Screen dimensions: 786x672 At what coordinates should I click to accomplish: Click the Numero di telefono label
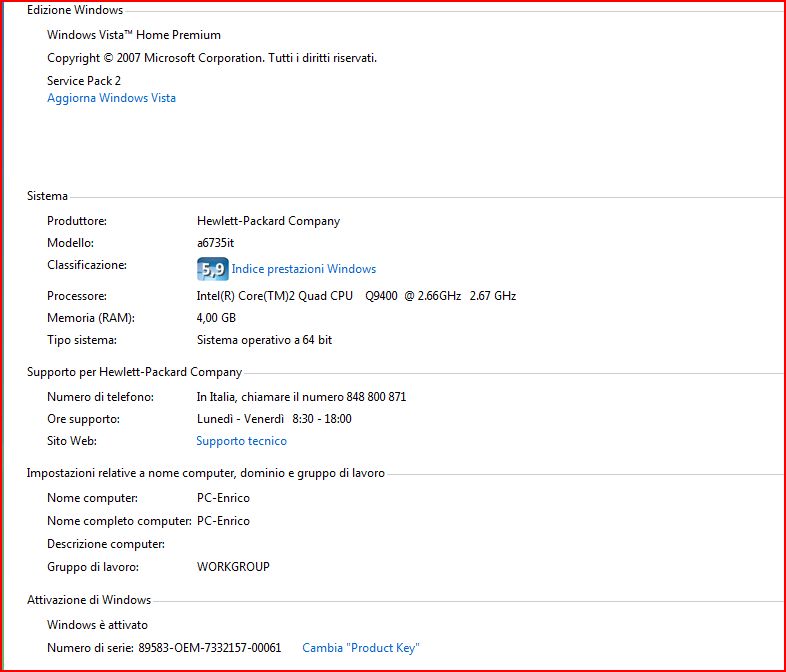[100, 397]
